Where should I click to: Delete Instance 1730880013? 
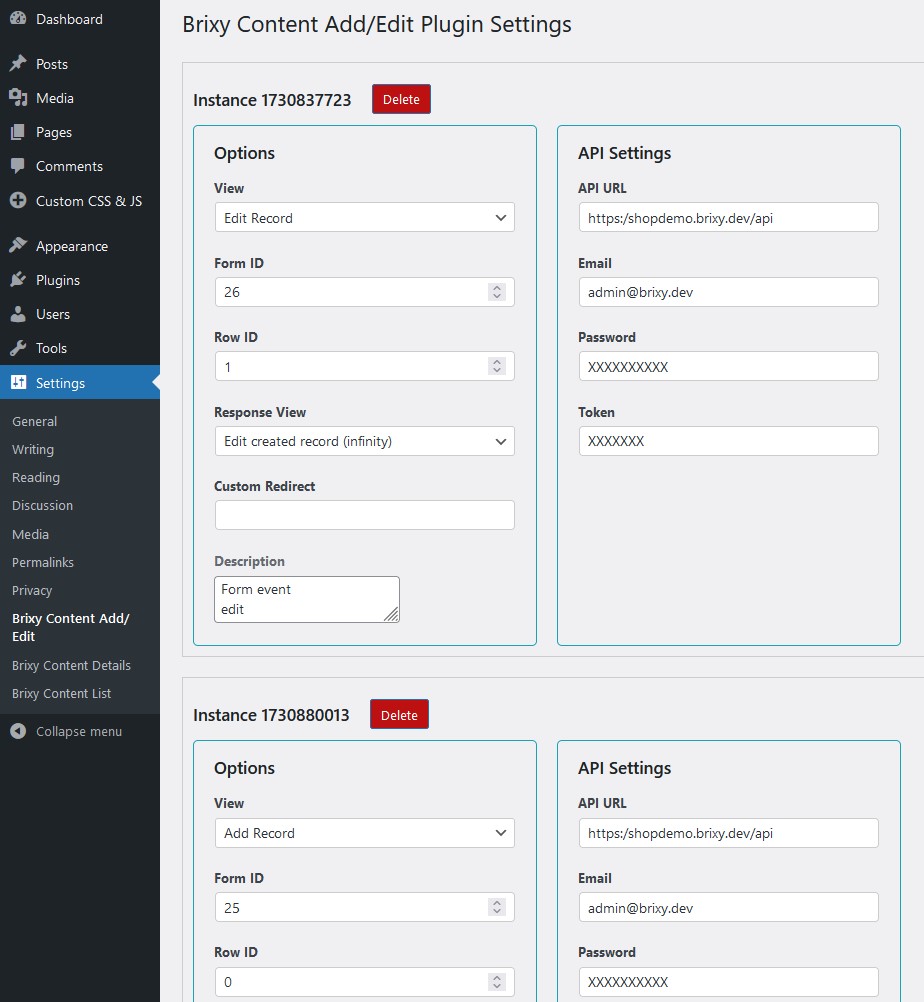click(399, 715)
